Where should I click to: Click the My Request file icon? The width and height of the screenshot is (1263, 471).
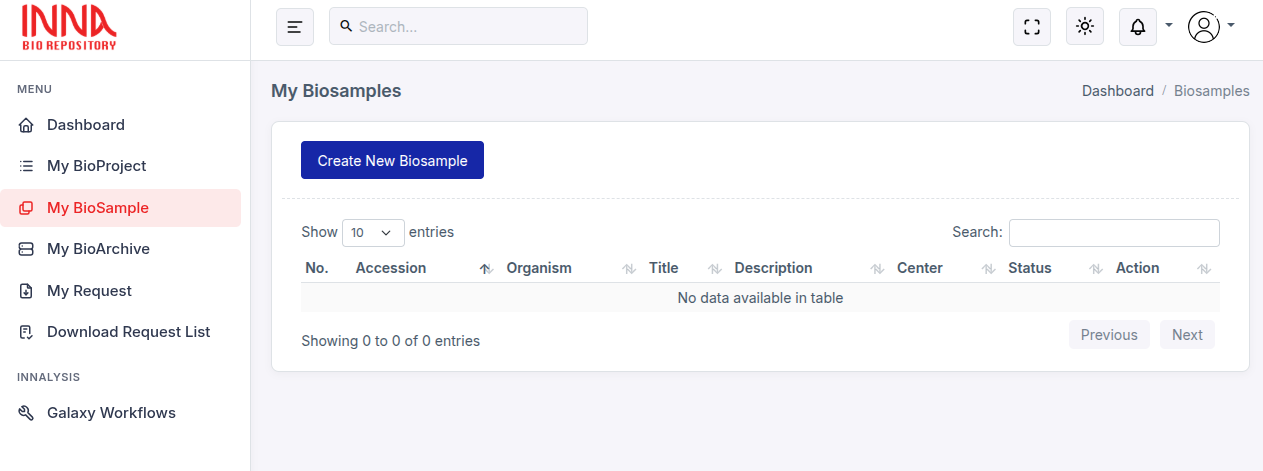point(27,291)
